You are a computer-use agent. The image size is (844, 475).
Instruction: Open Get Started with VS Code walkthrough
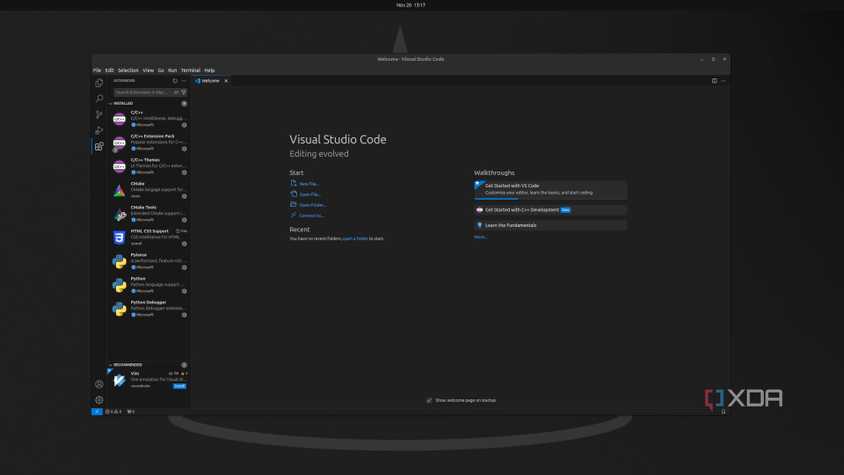(551, 190)
